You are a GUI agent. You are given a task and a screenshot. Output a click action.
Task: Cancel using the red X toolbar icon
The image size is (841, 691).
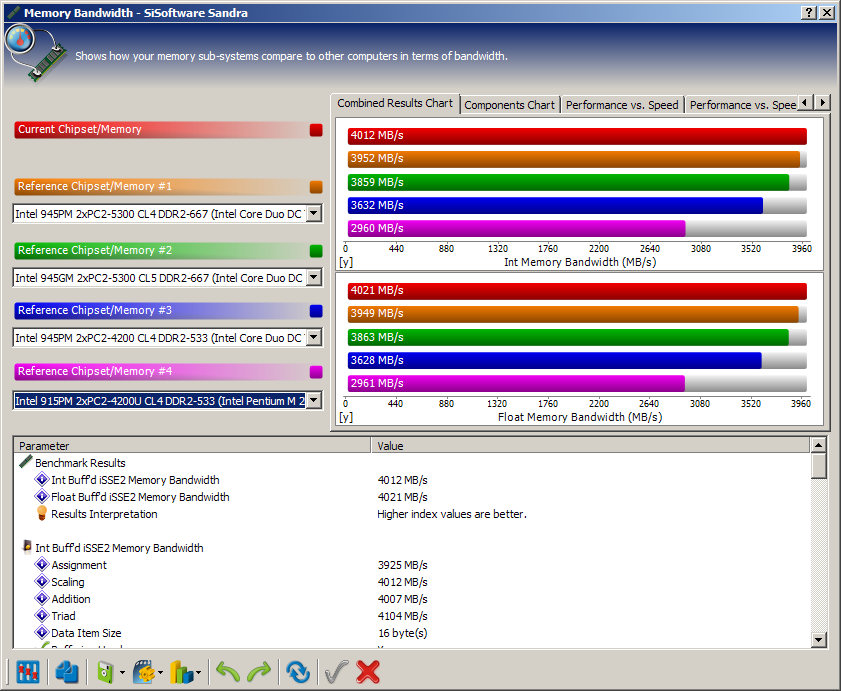[368, 672]
